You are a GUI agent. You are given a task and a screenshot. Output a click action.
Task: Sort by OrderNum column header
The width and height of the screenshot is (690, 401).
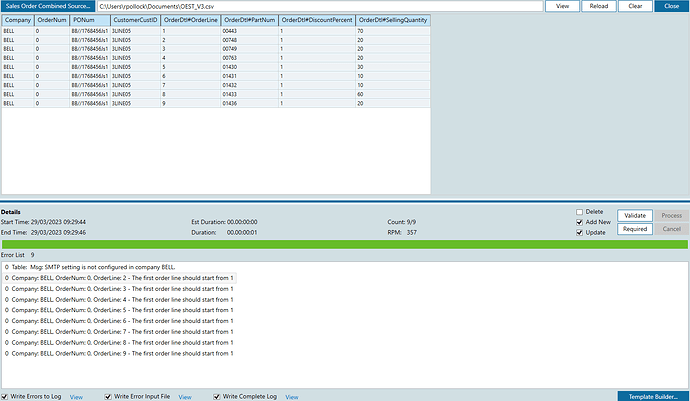(x=52, y=20)
